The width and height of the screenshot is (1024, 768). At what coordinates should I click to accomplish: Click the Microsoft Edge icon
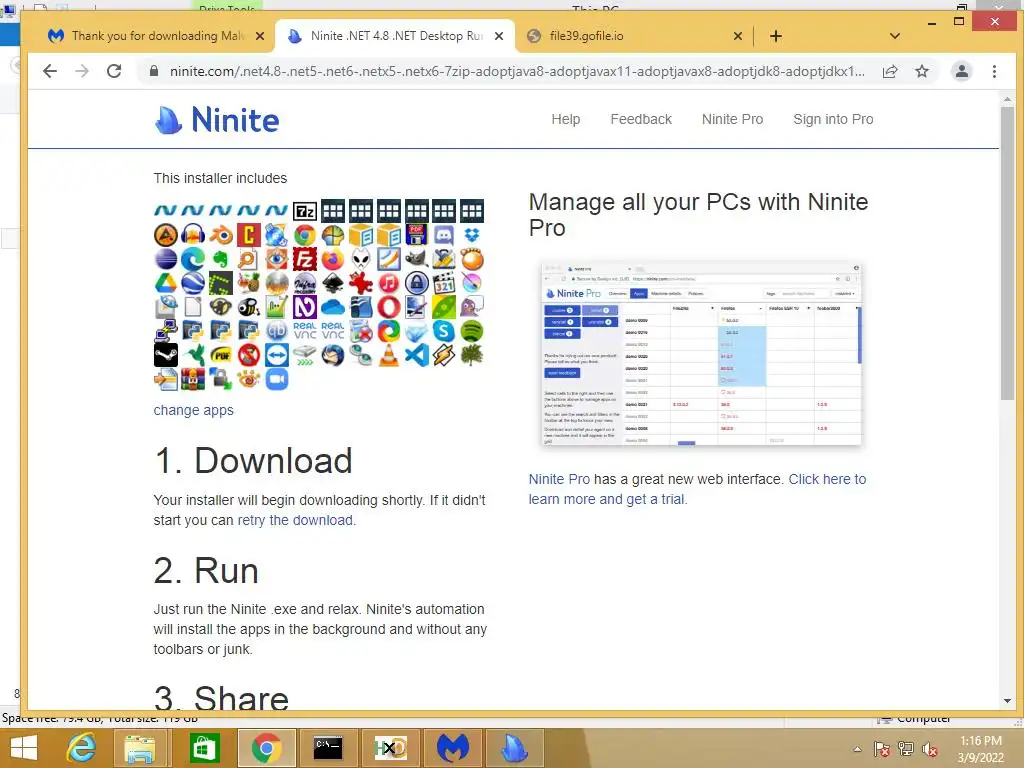pyautogui.click(x=193, y=259)
